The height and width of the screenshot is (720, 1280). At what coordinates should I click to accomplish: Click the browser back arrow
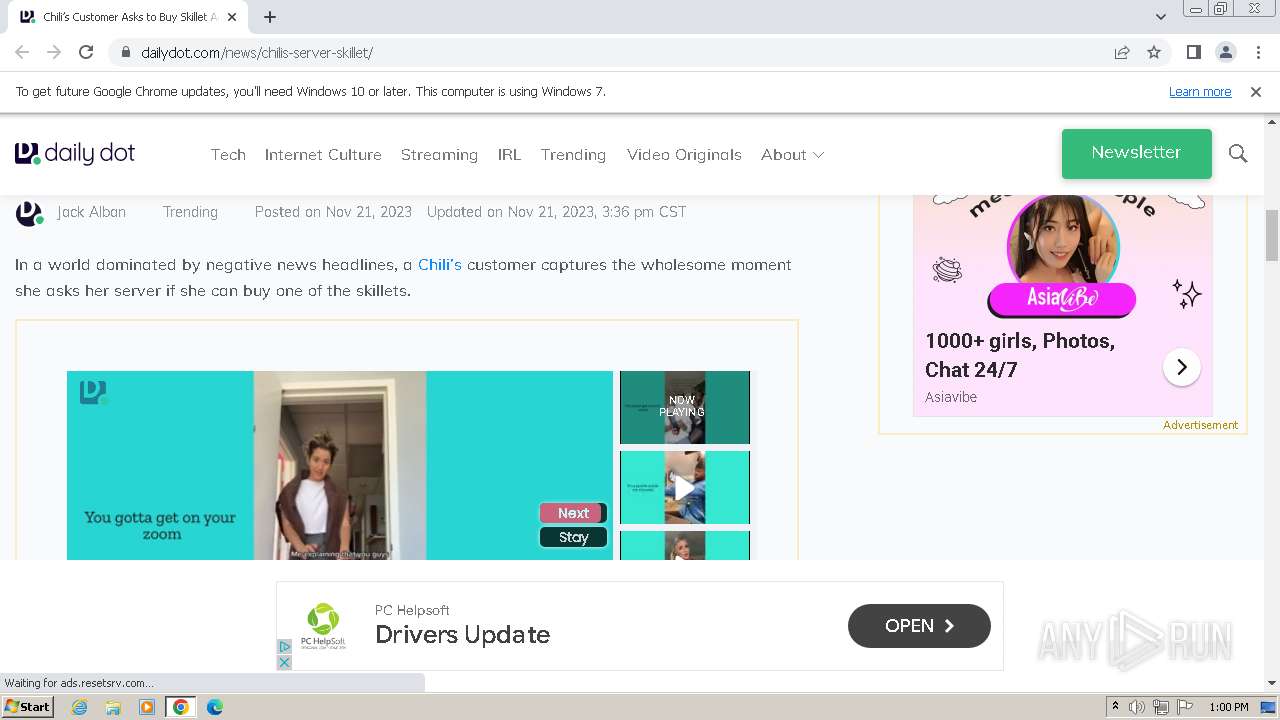tap(22, 52)
